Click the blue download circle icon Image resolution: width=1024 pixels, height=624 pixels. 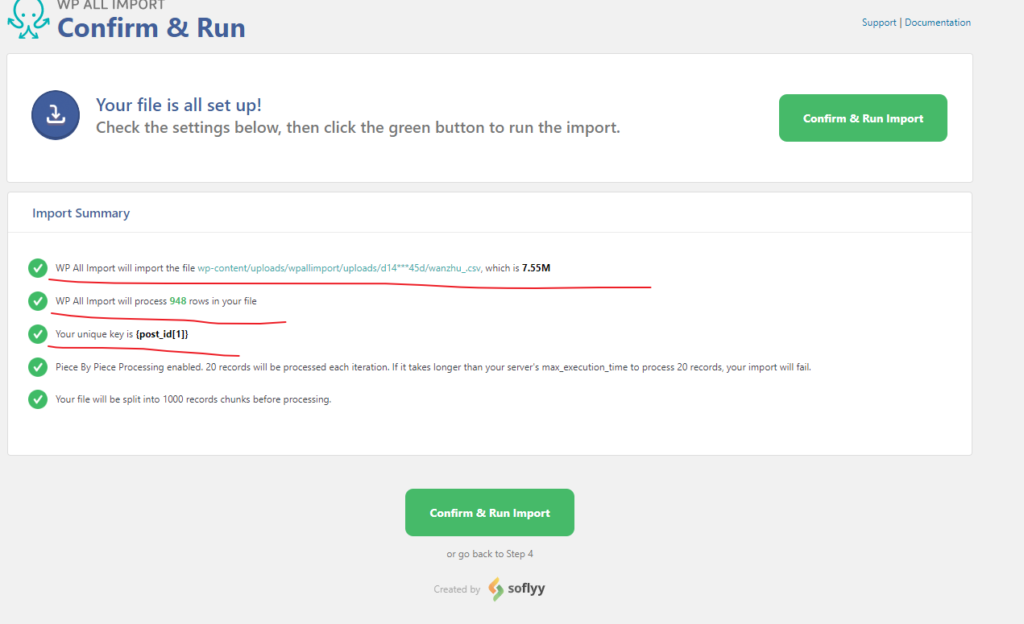[x=56, y=115]
